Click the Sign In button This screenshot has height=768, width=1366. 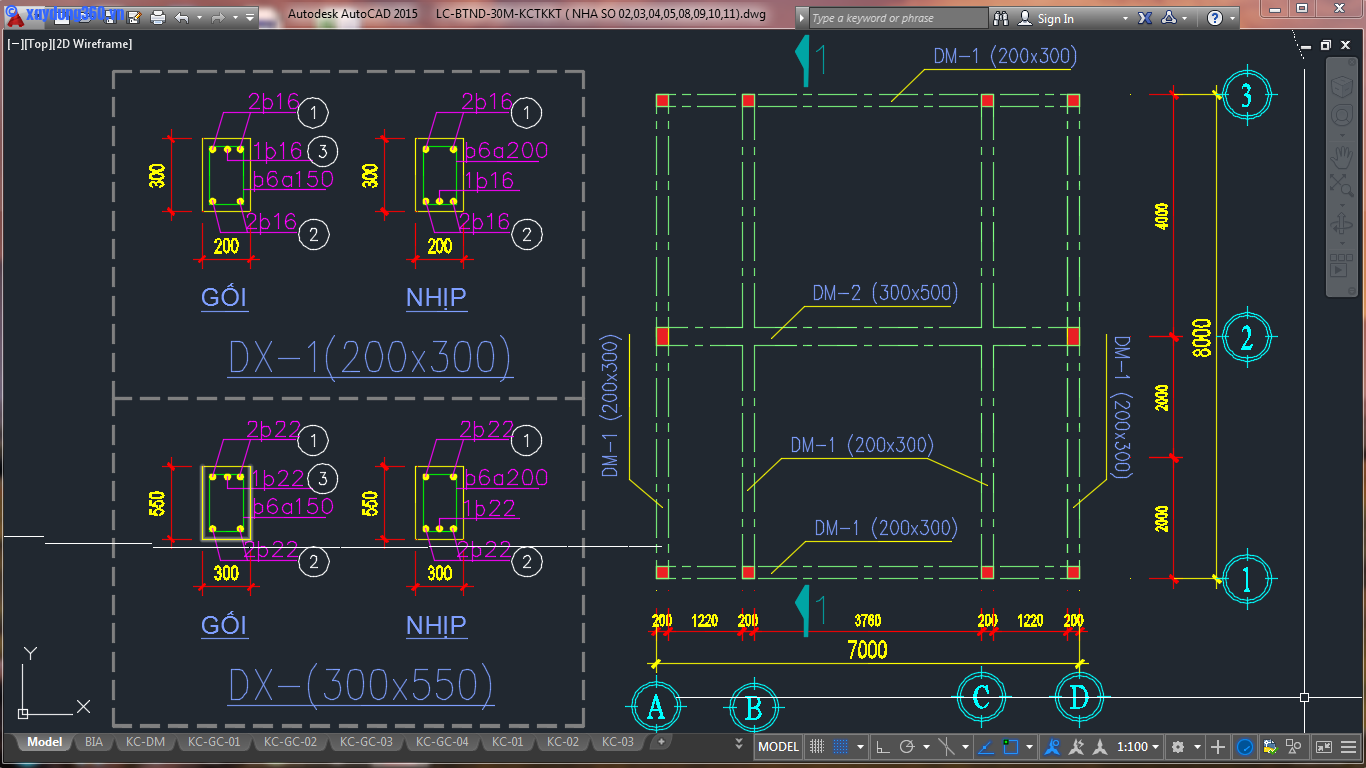[x=1055, y=18]
